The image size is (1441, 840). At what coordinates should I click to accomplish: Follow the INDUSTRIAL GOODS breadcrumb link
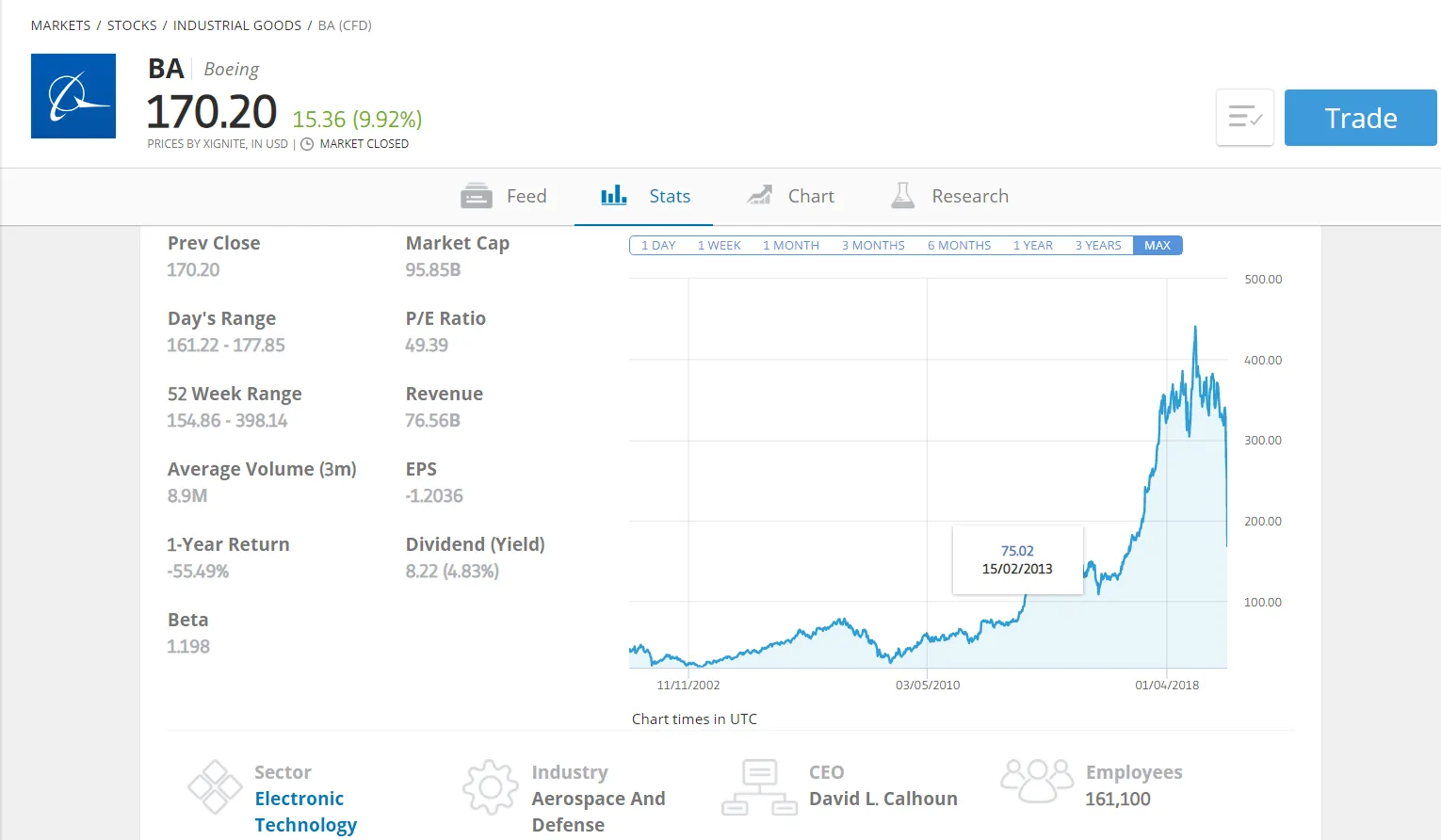point(237,25)
